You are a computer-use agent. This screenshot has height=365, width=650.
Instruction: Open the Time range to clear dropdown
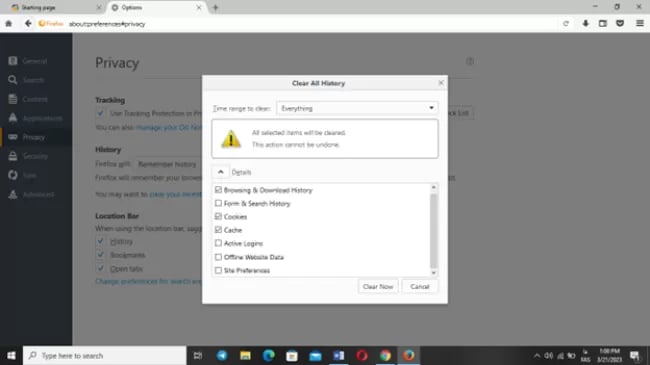click(357, 108)
